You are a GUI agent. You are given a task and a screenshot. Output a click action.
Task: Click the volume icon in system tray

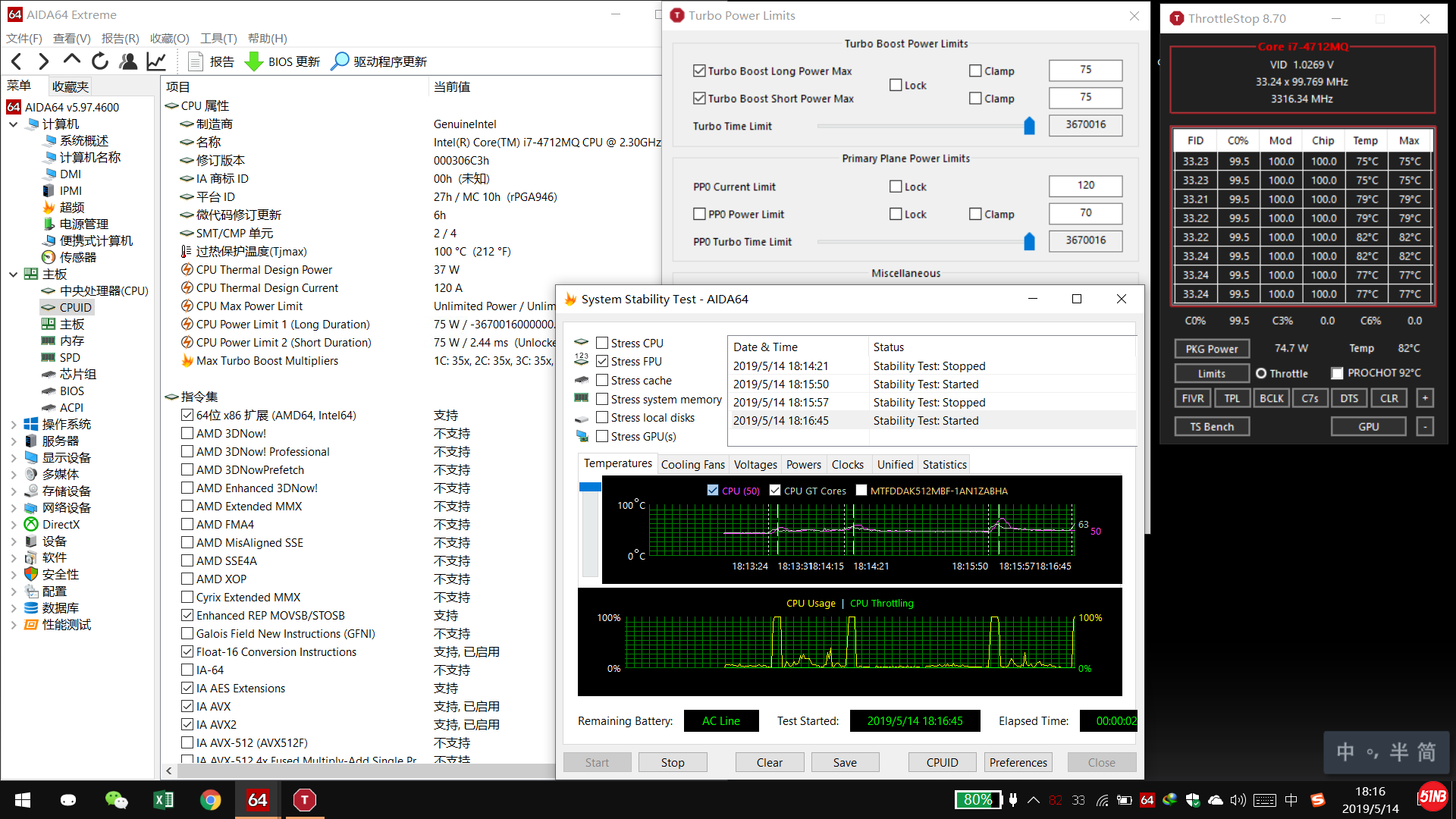point(1238,800)
